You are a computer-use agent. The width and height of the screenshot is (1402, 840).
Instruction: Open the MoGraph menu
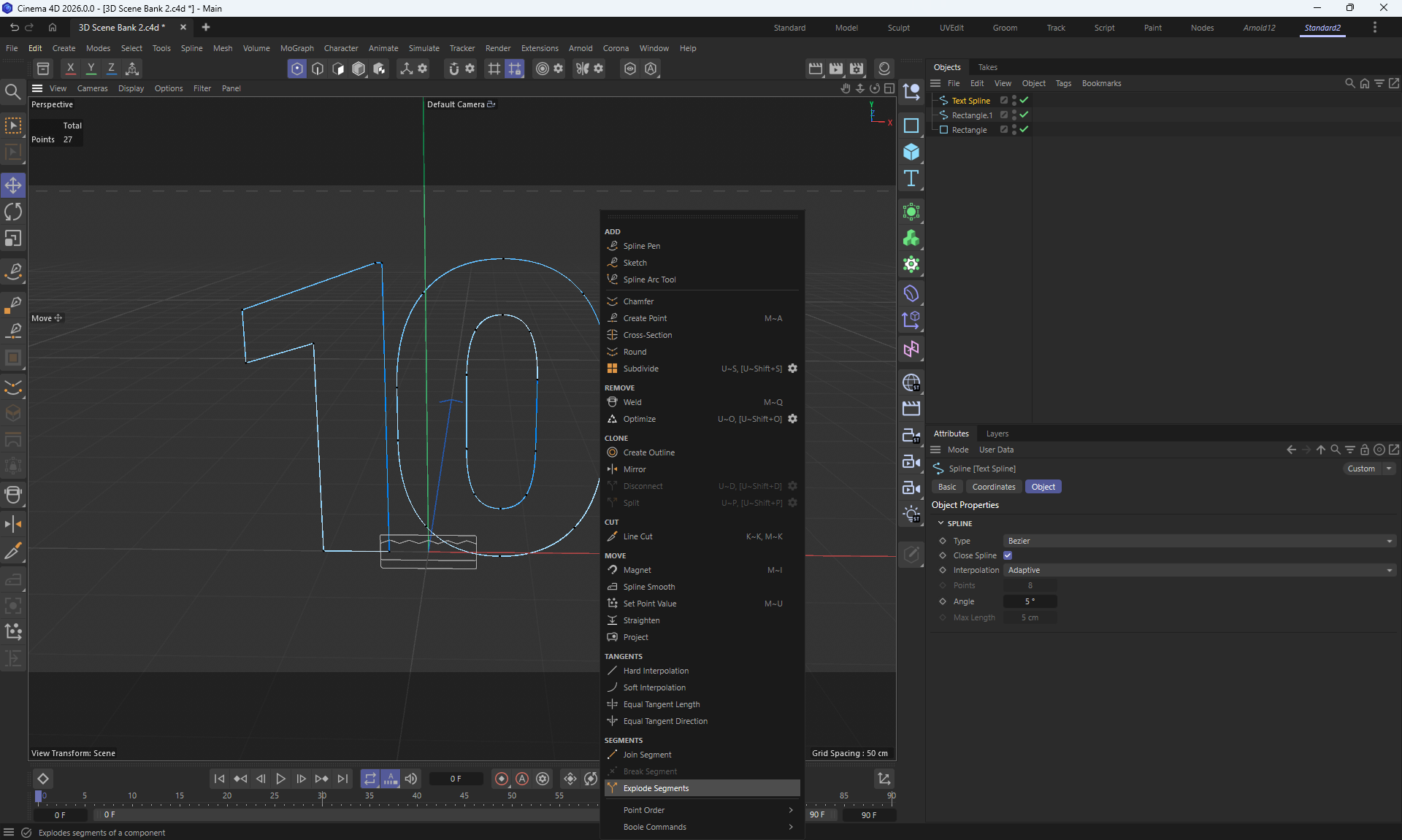point(296,48)
